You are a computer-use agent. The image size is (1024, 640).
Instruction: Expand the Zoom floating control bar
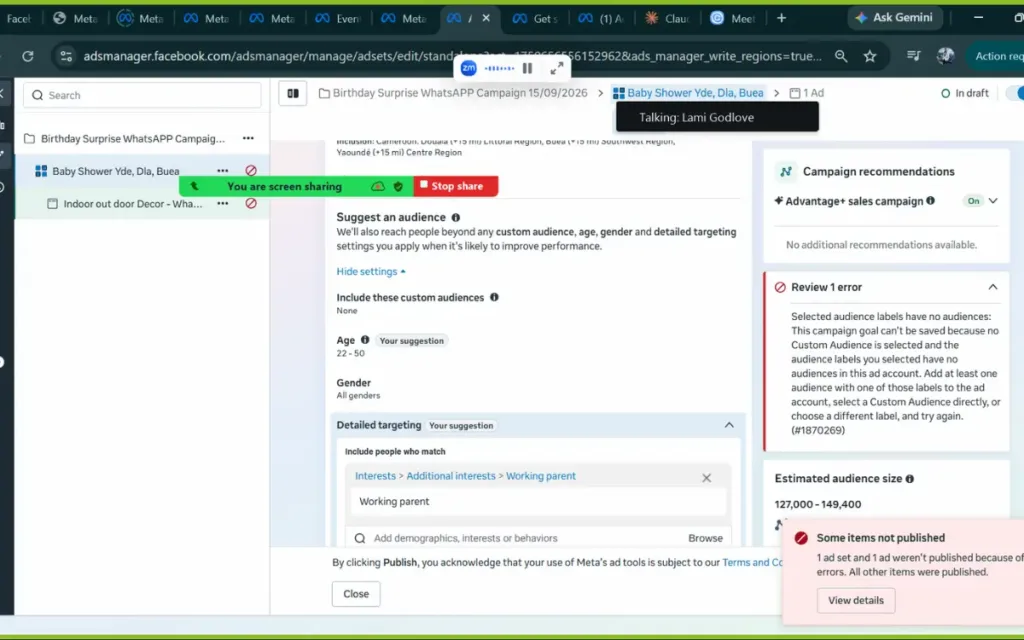pos(557,68)
